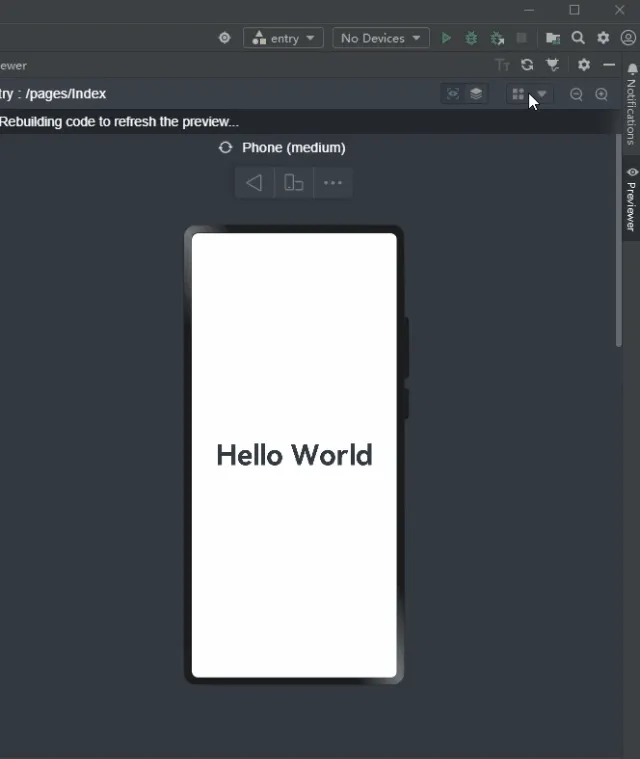The image size is (640, 759).
Task: Toggle the multi-device grid view icon
Action: click(x=518, y=93)
